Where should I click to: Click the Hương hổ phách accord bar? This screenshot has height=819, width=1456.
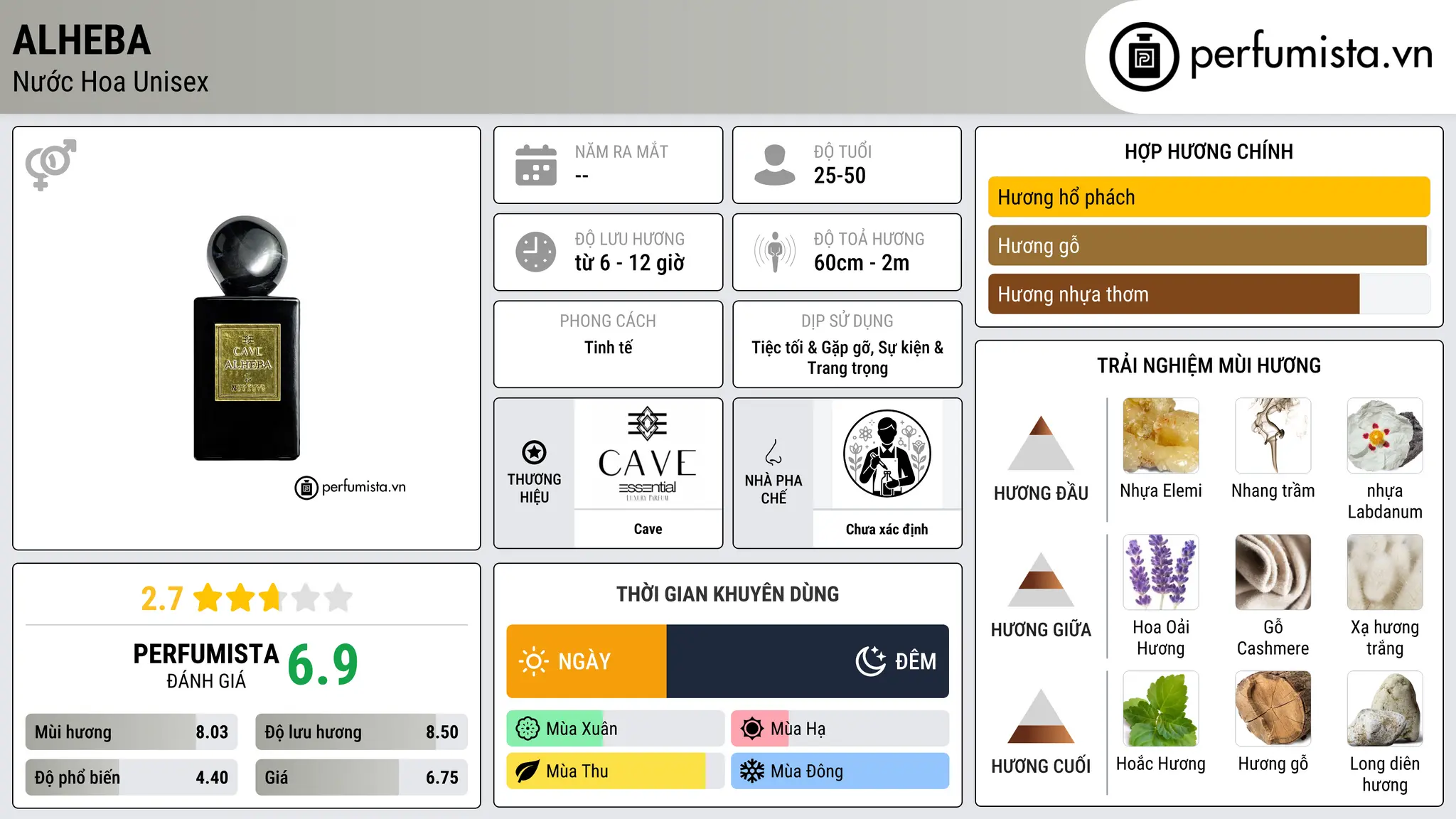click(1209, 197)
